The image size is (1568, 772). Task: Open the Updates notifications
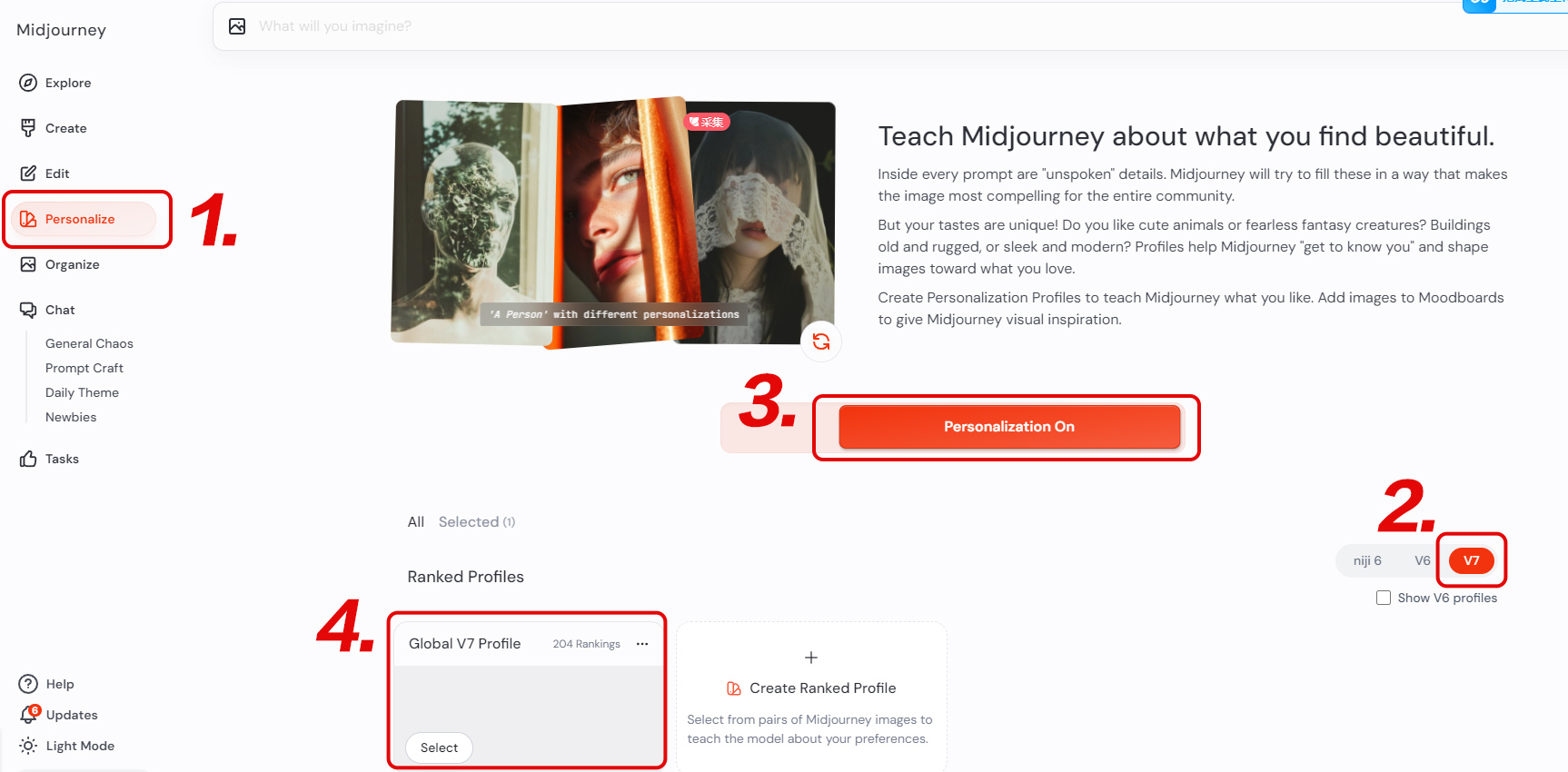coord(72,715)
